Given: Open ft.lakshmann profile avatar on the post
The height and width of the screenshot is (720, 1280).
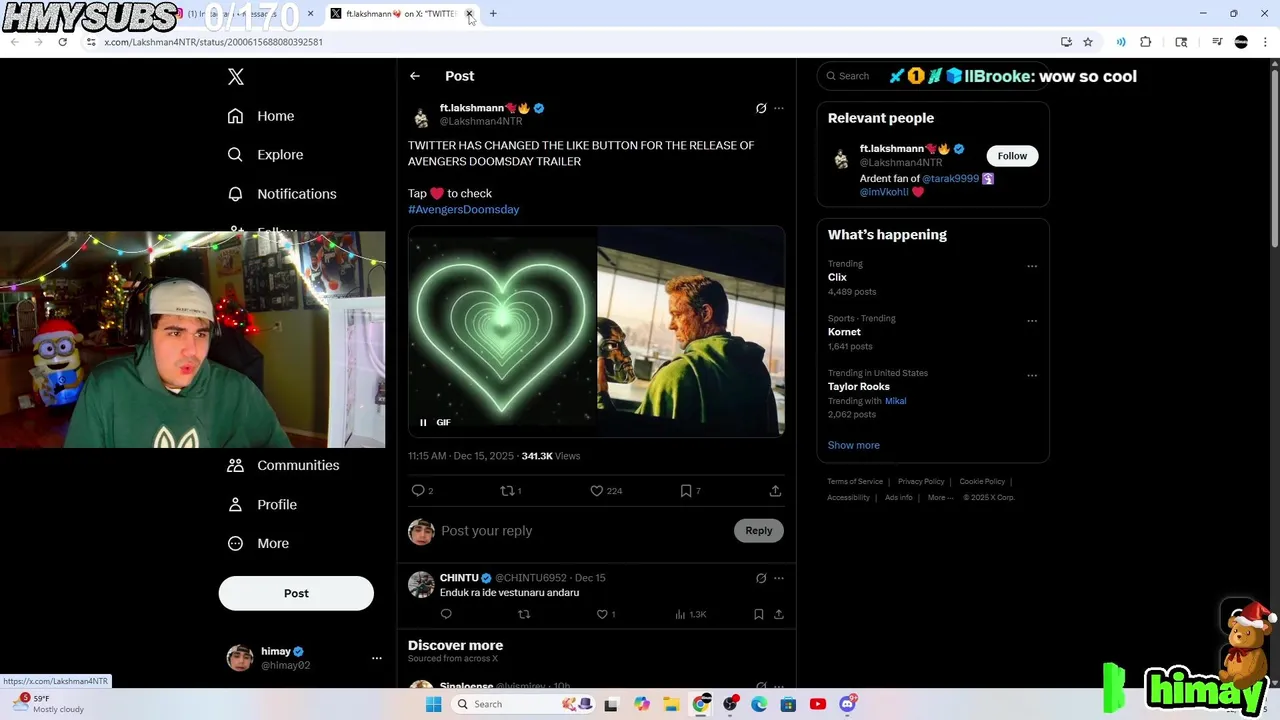Looking at the screenshot, I should [x=421, y=118].
